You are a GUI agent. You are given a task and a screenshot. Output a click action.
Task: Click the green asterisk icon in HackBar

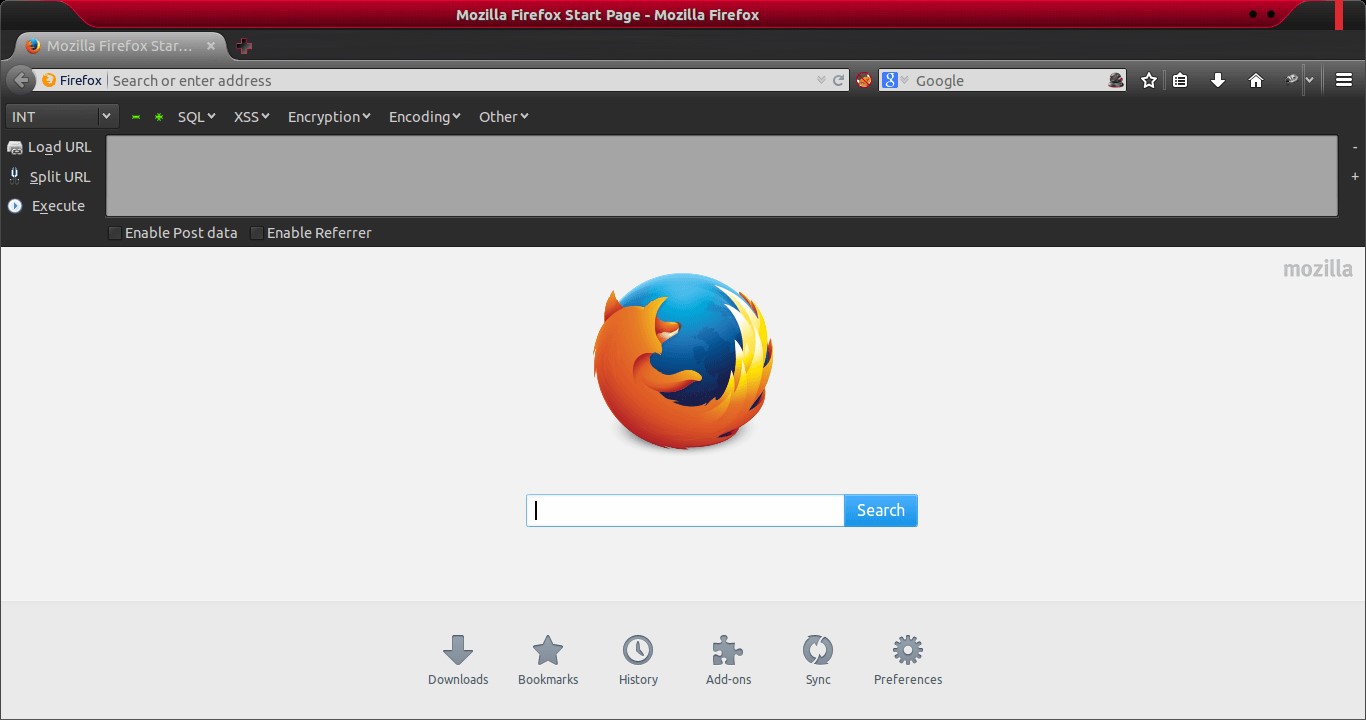(x=157, y=117)
